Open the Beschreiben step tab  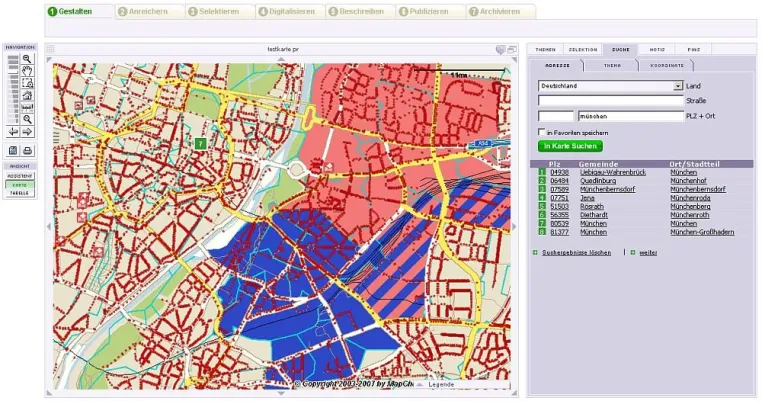pyautogui.click(x=359, y=12)
